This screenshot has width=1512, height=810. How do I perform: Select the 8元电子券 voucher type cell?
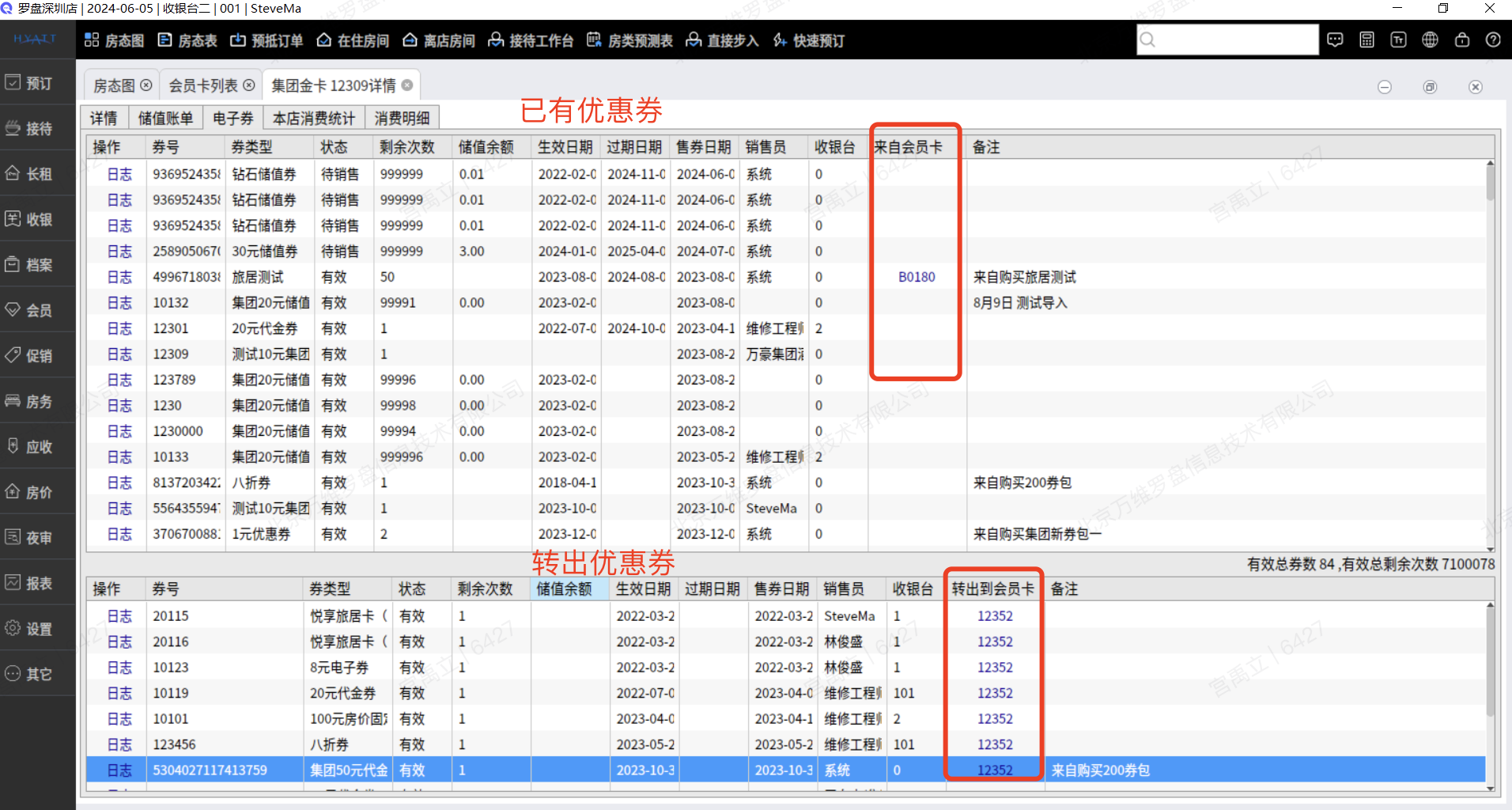point(347,668)
